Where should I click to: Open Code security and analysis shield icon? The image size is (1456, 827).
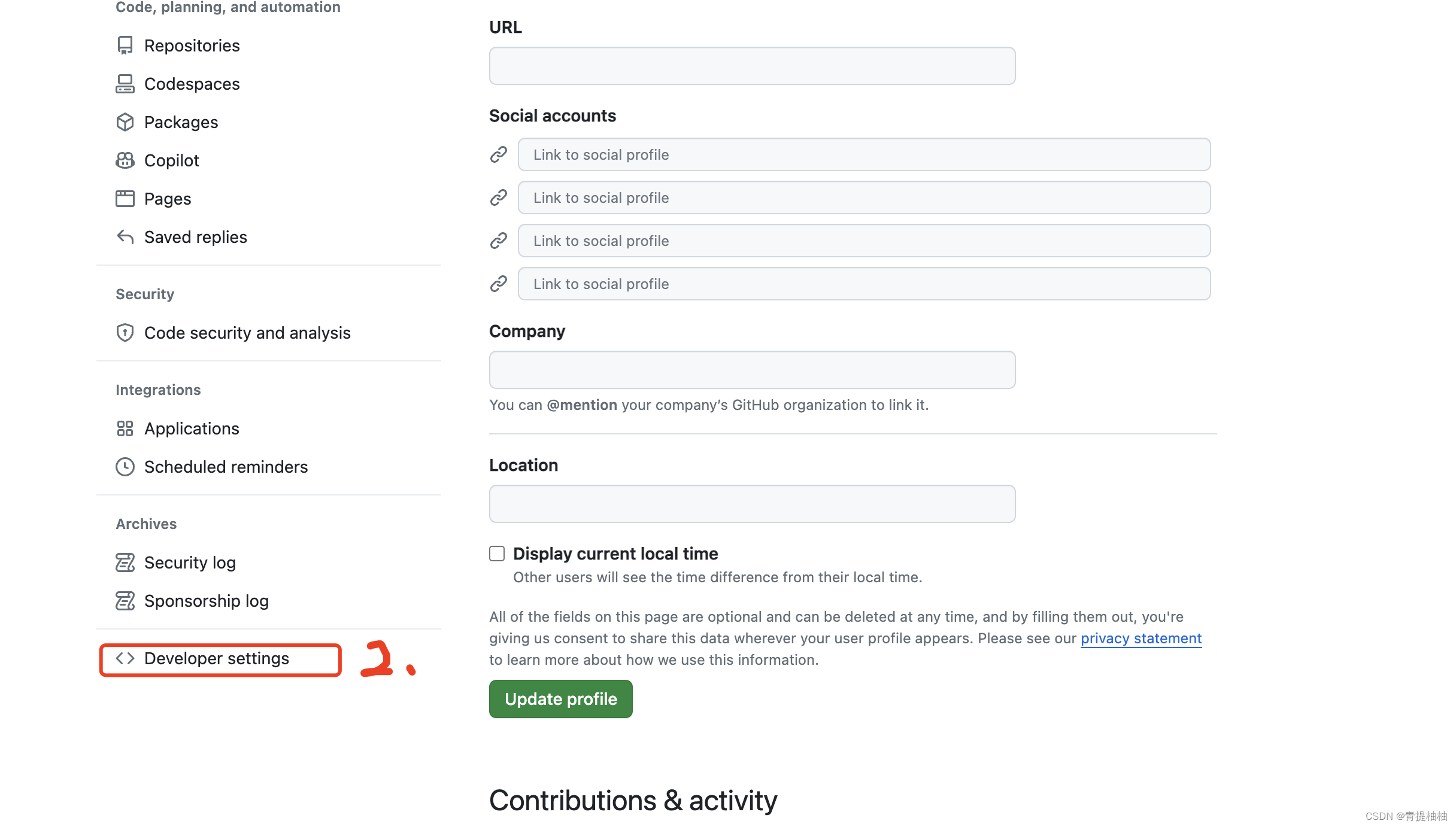[x=125, y=333]
